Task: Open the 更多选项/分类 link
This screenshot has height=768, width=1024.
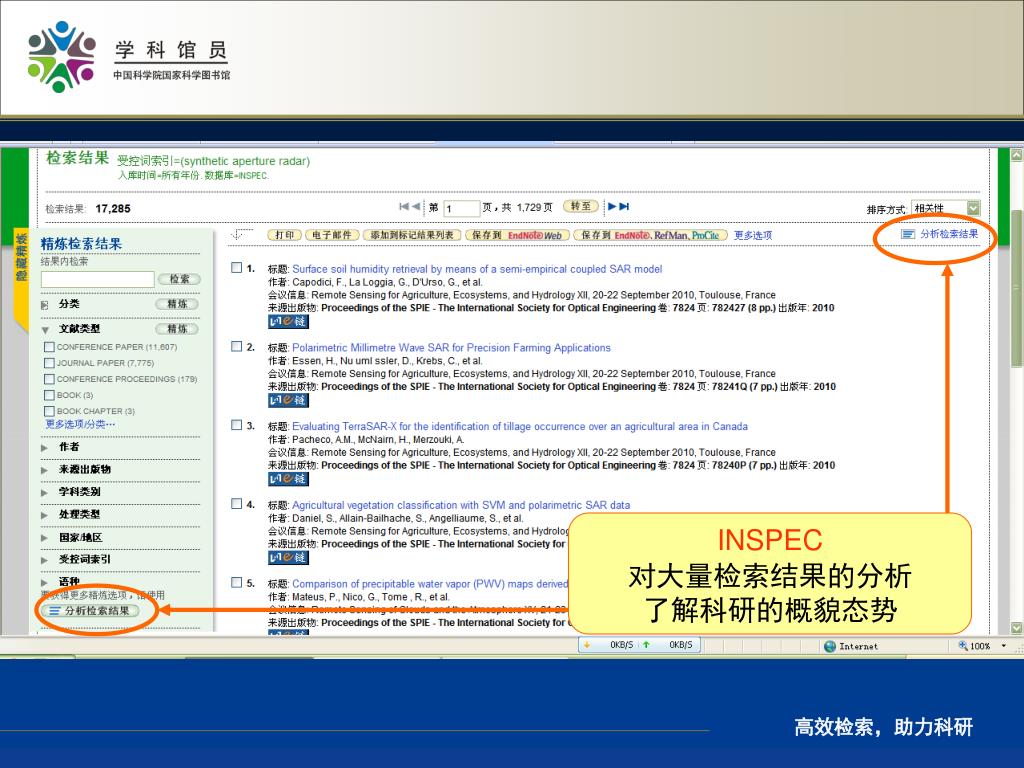Action: tap(80, 424)
